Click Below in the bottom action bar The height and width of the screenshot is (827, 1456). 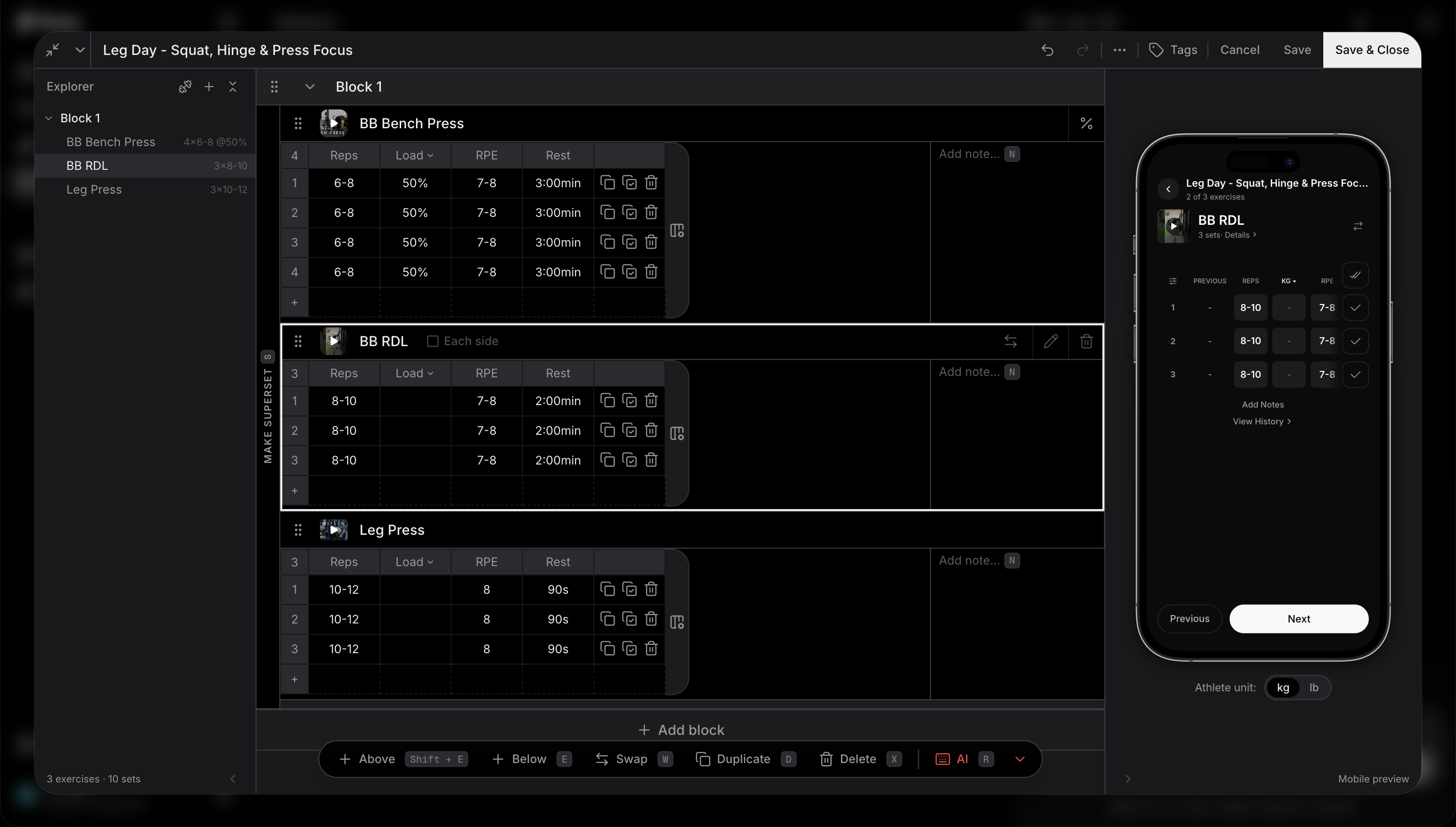531,760
